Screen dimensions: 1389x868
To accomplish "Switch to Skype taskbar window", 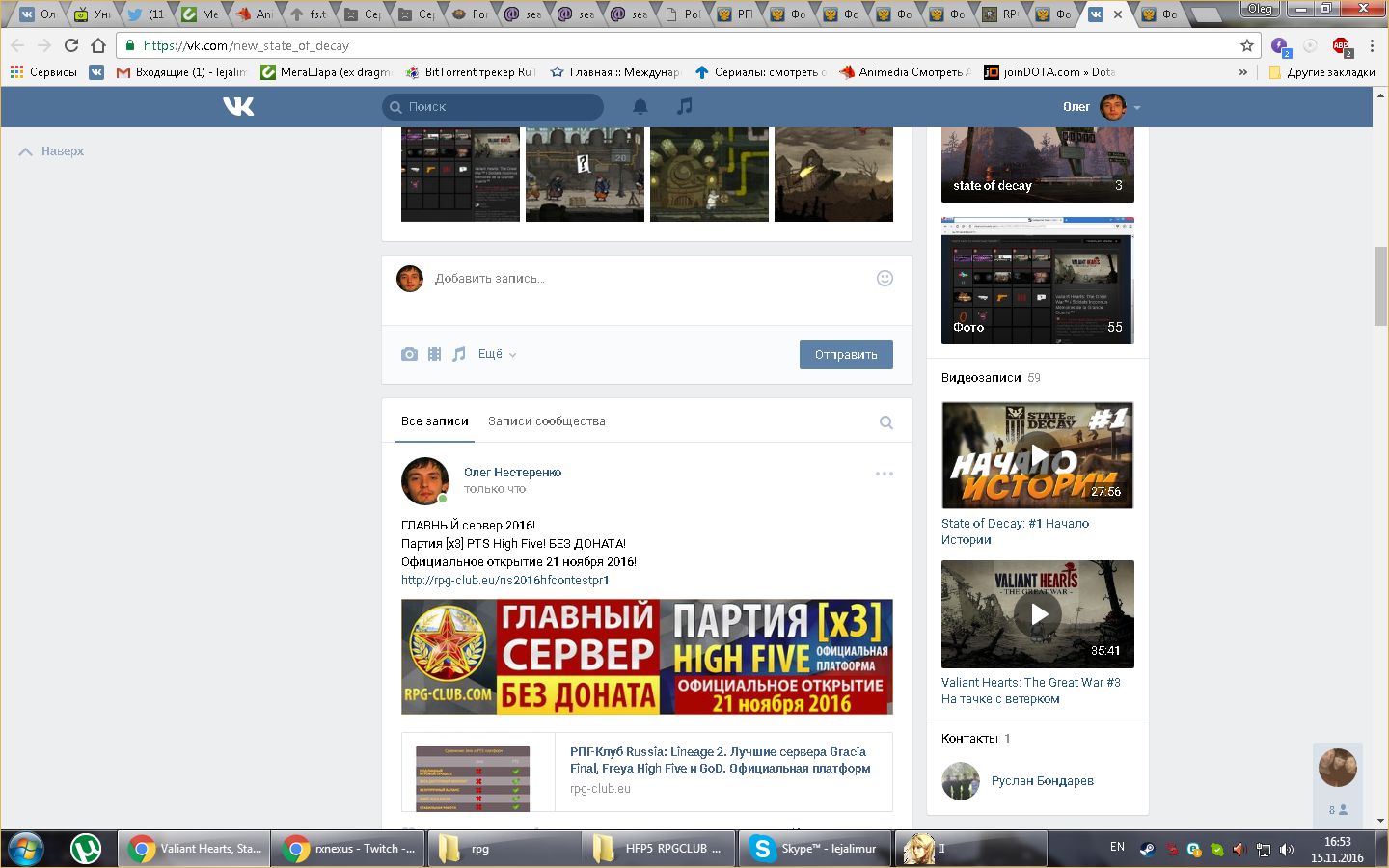I will [817, 849].
